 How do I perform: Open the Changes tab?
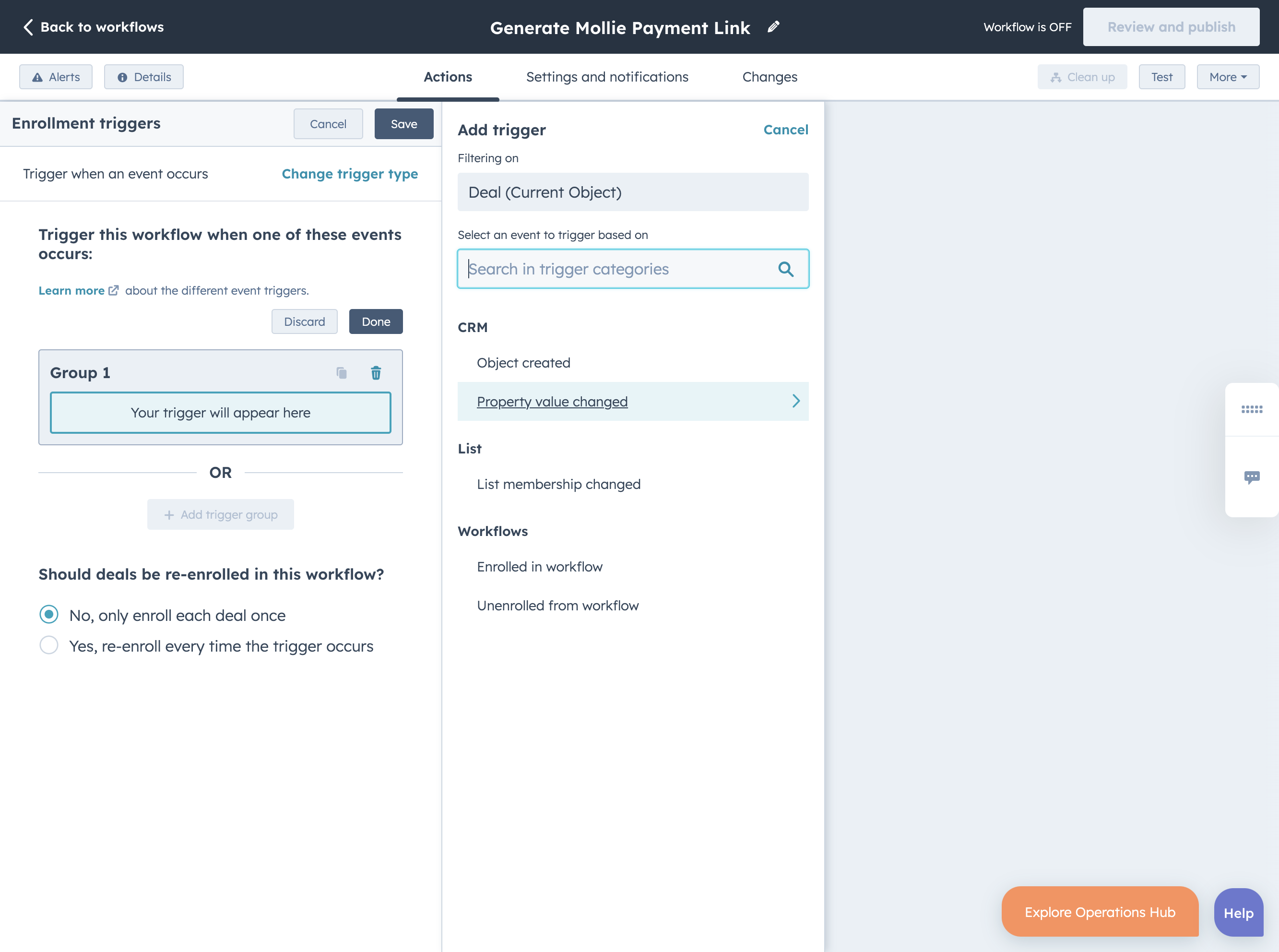tap(770, 77)
